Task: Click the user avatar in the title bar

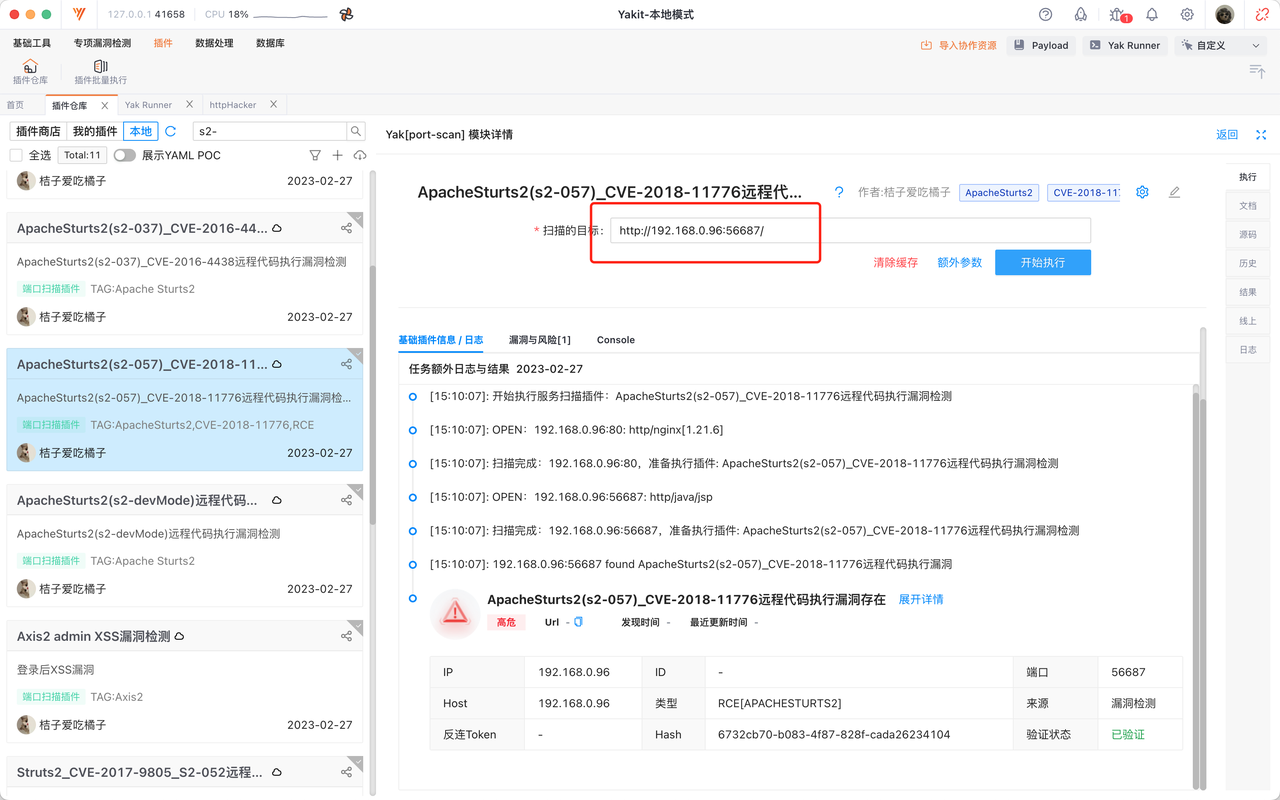Action: tap(1225, 15)
